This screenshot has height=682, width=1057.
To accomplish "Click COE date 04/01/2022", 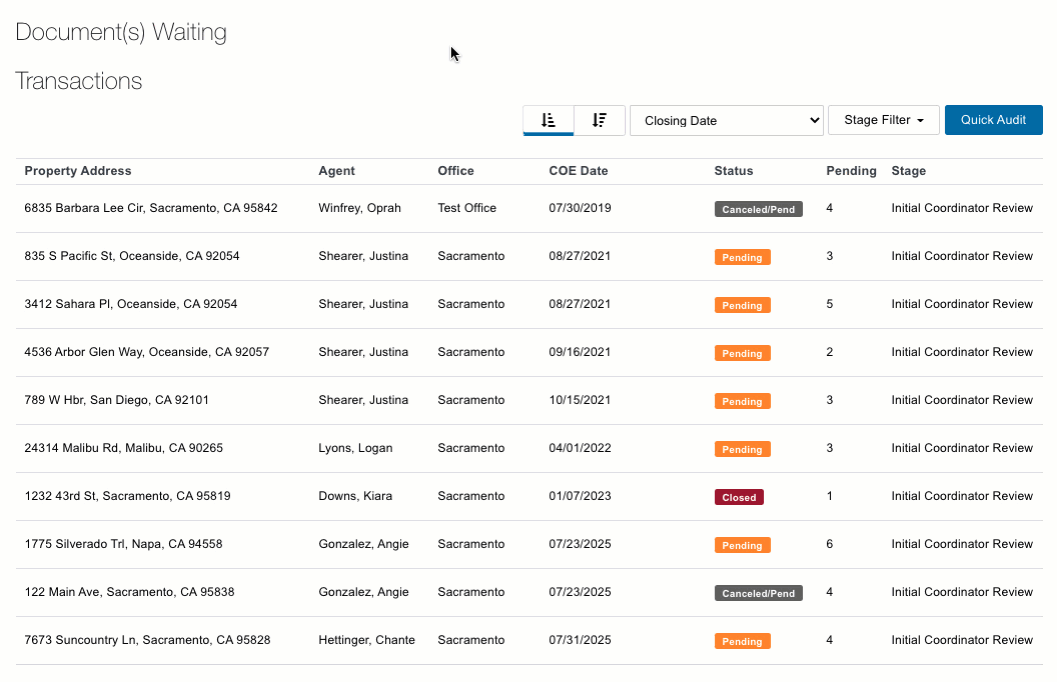I will coord(580,448).
